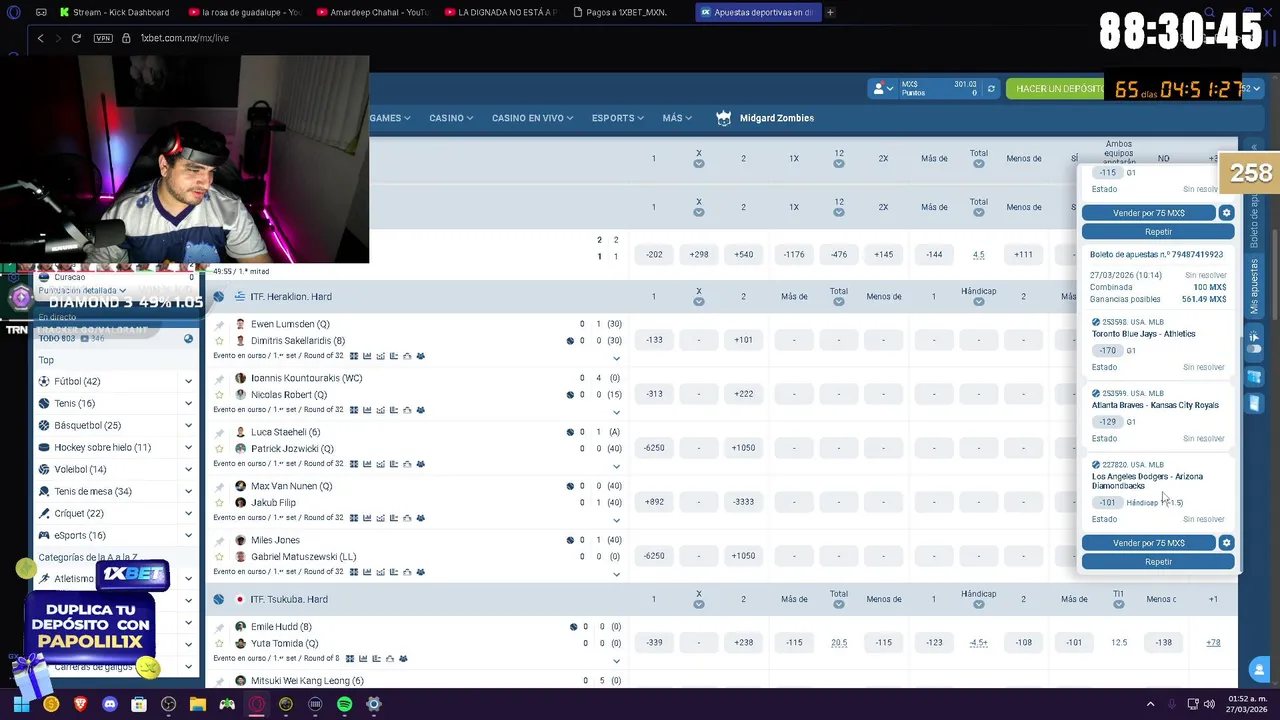Click the upper Repetir button

[x=1158, y=232]
